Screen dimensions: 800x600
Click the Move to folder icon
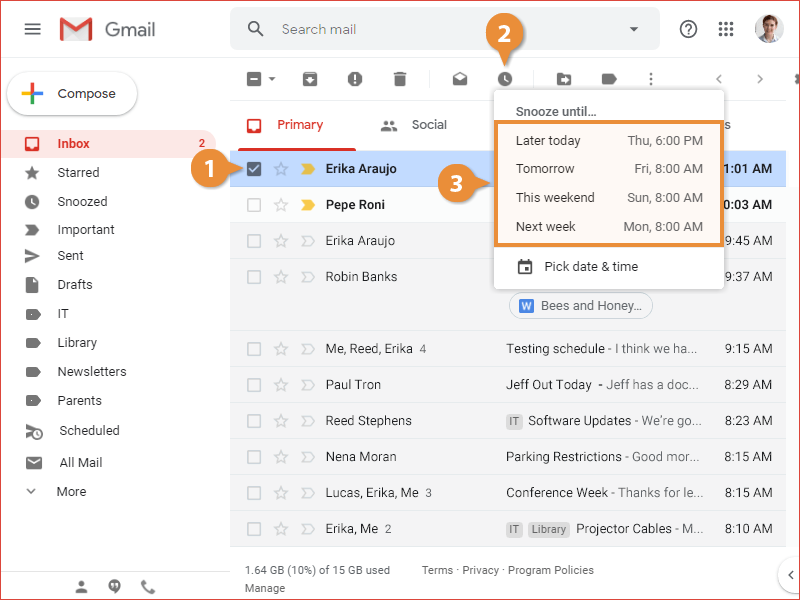point(564,79)
